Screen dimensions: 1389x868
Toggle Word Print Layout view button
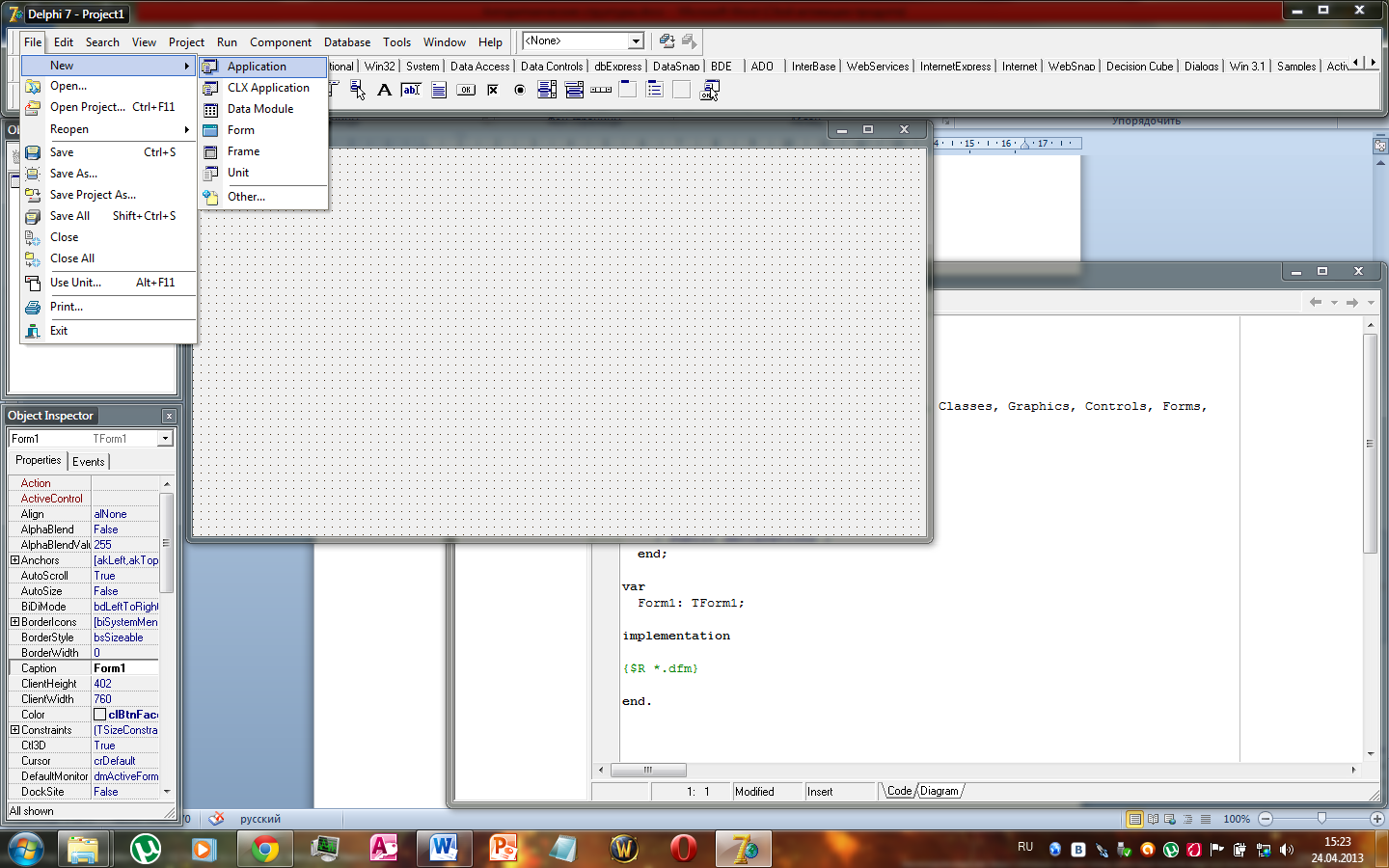coord(1135,819)
